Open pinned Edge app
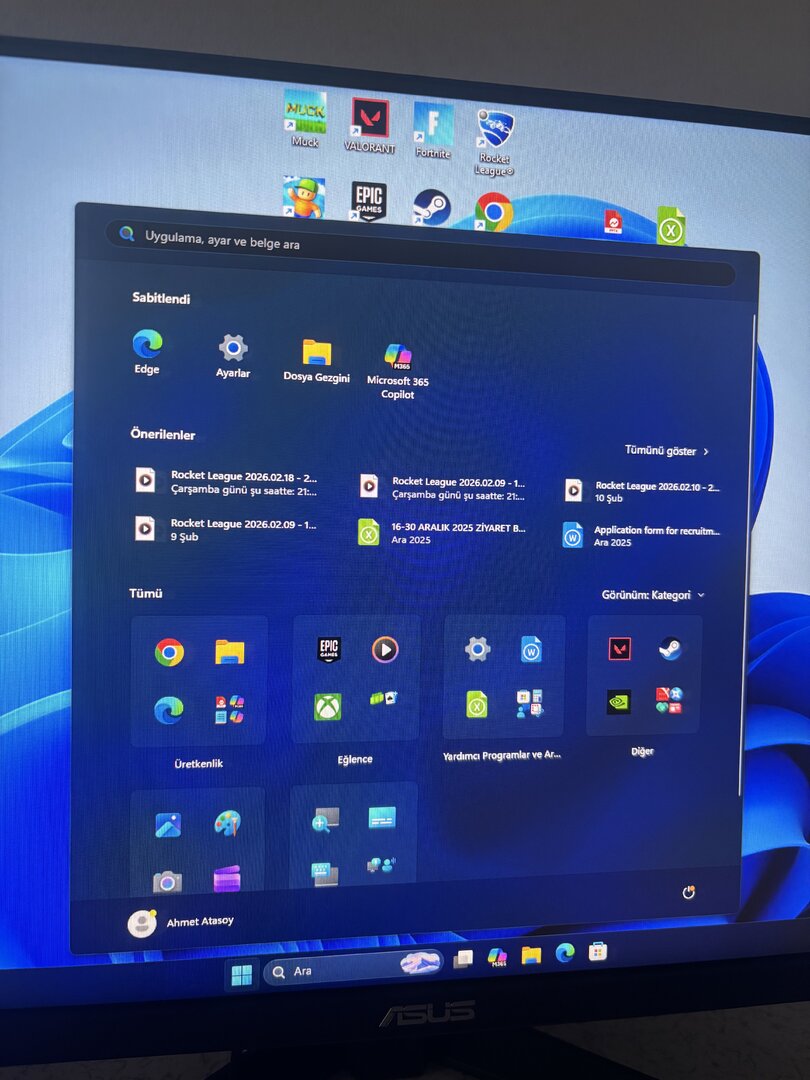Image resolution: width=810 pixels, height=1080 pixels. (147, 352)
